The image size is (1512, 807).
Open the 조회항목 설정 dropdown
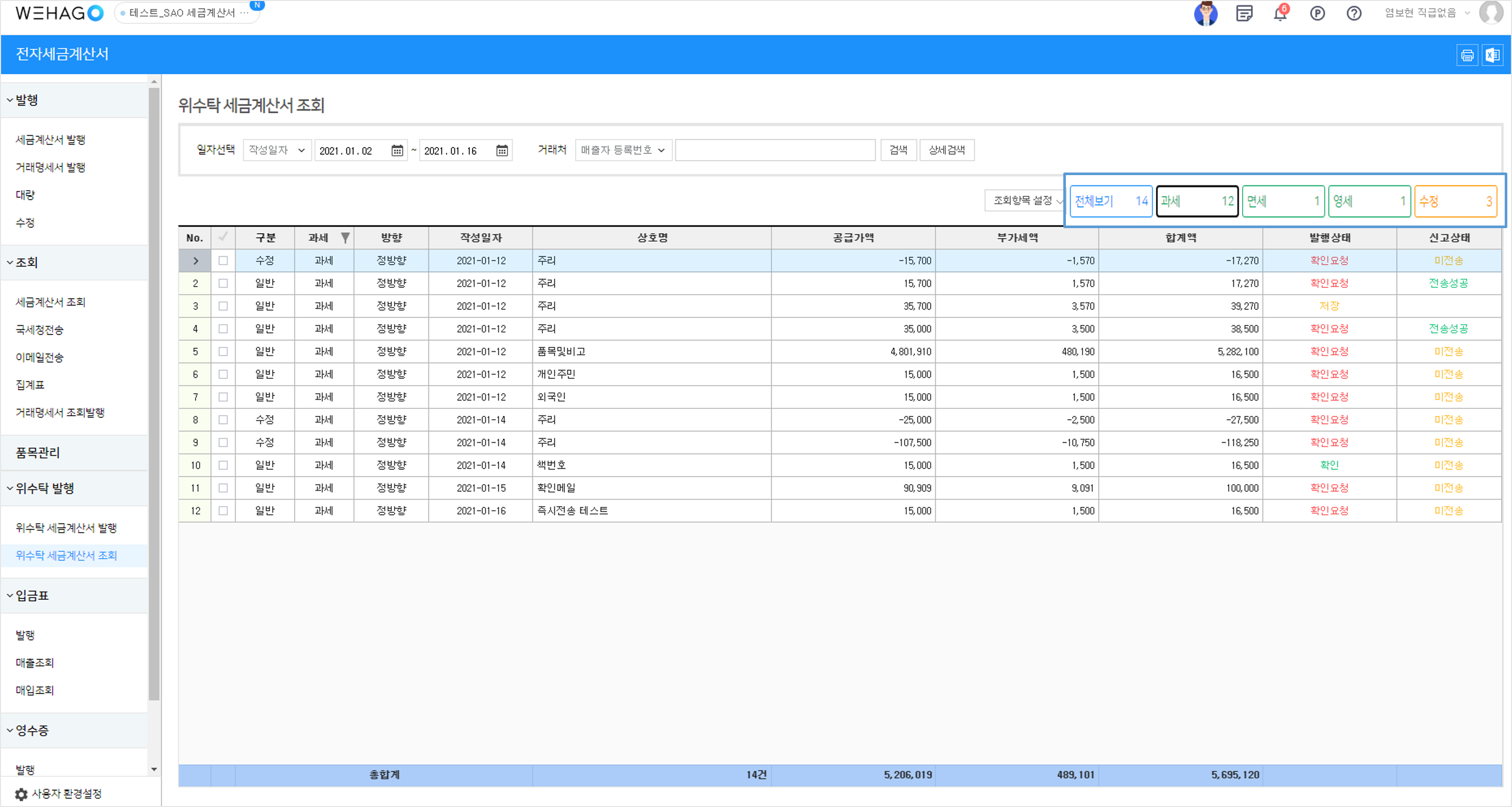pyautogui.click(x=1025, y=201)
